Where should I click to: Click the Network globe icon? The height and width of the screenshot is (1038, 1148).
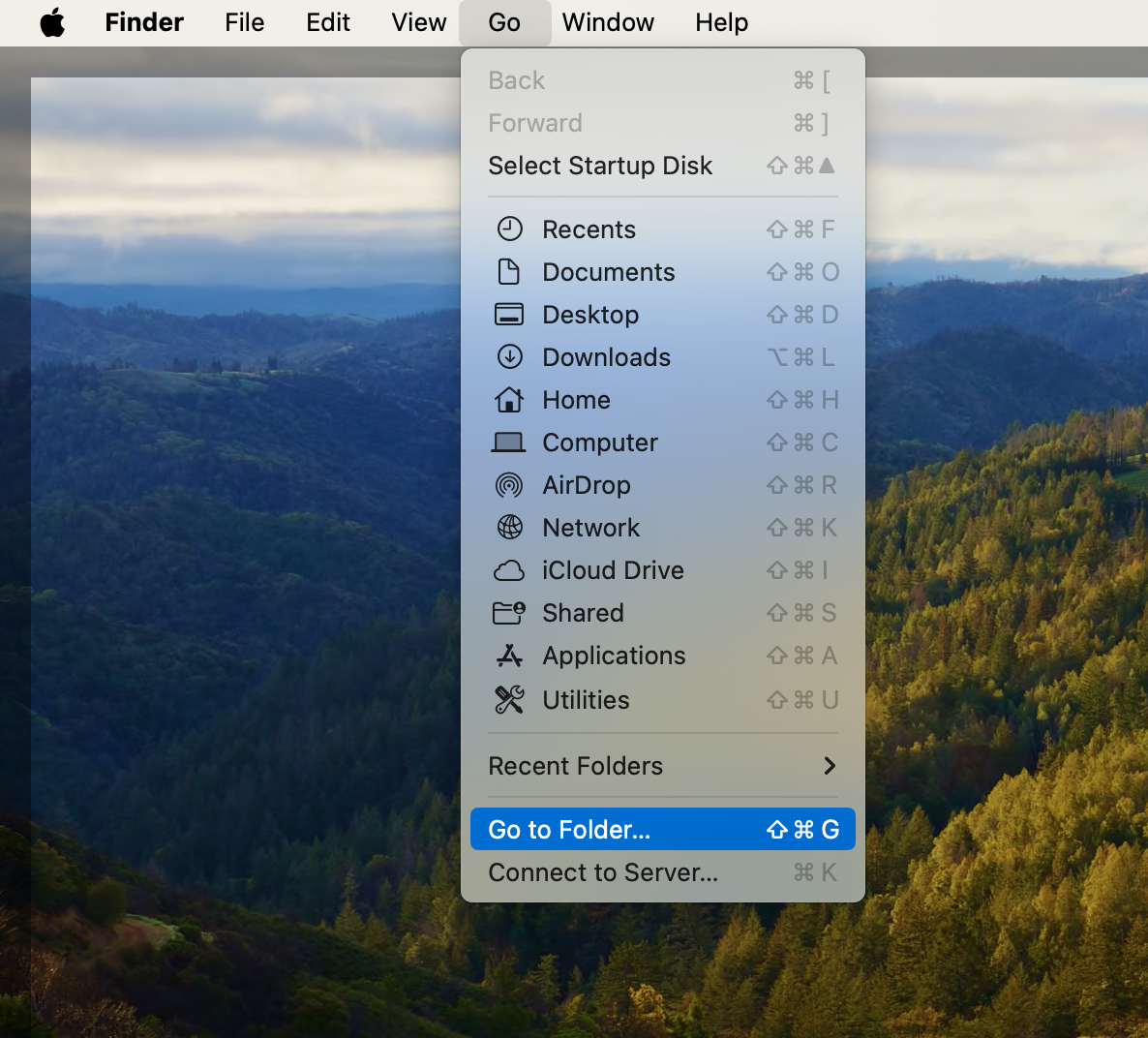tap(509, 528)
